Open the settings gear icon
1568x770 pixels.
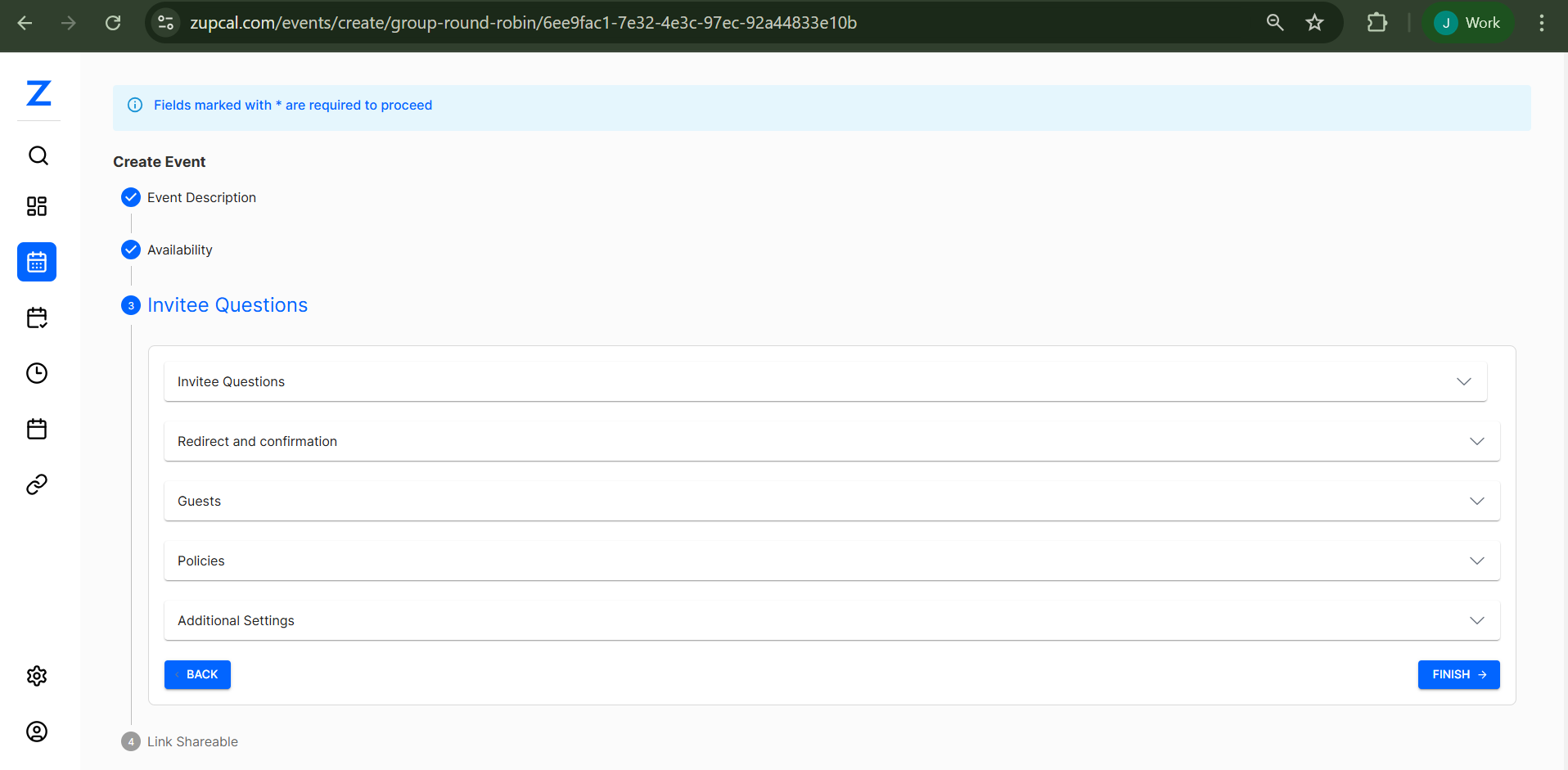(37, 676)
